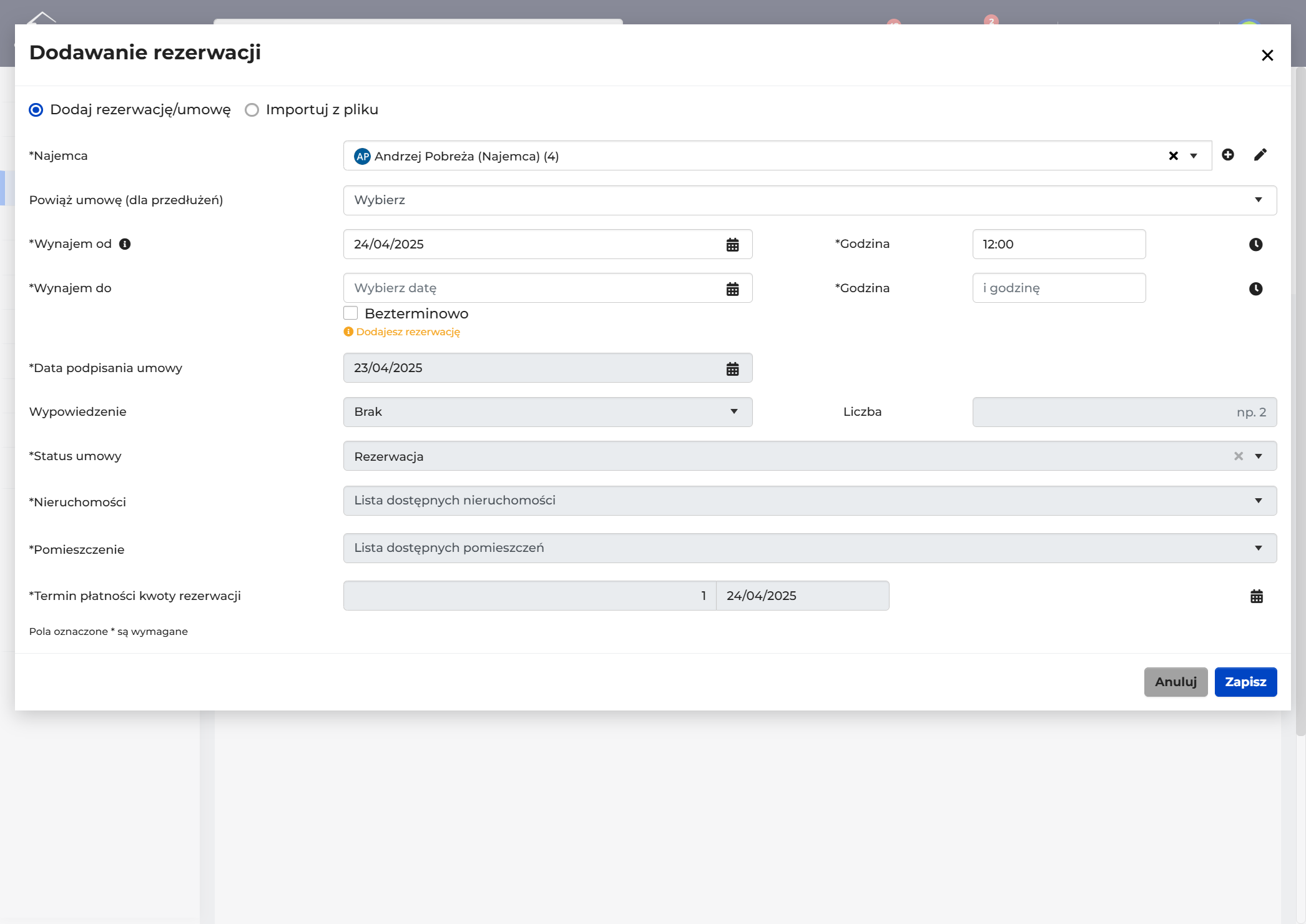1306x924 pixels.
Task: Tick the Bezterminowo checkbox
Action: tap(351, 313)
